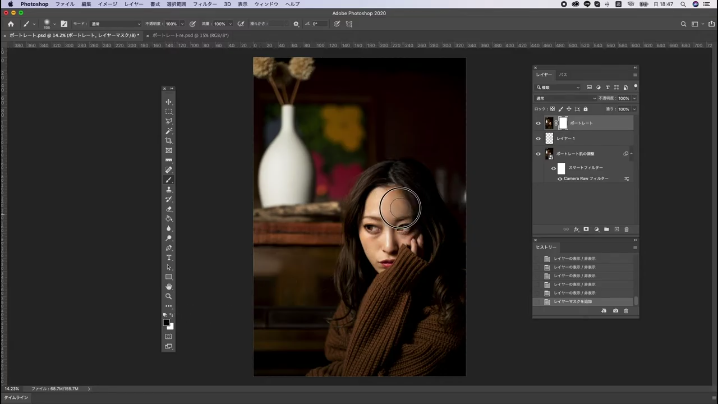718x404 pixels.
Task: Delete layer with Layers panel trash icon
Action: [626, 229]
